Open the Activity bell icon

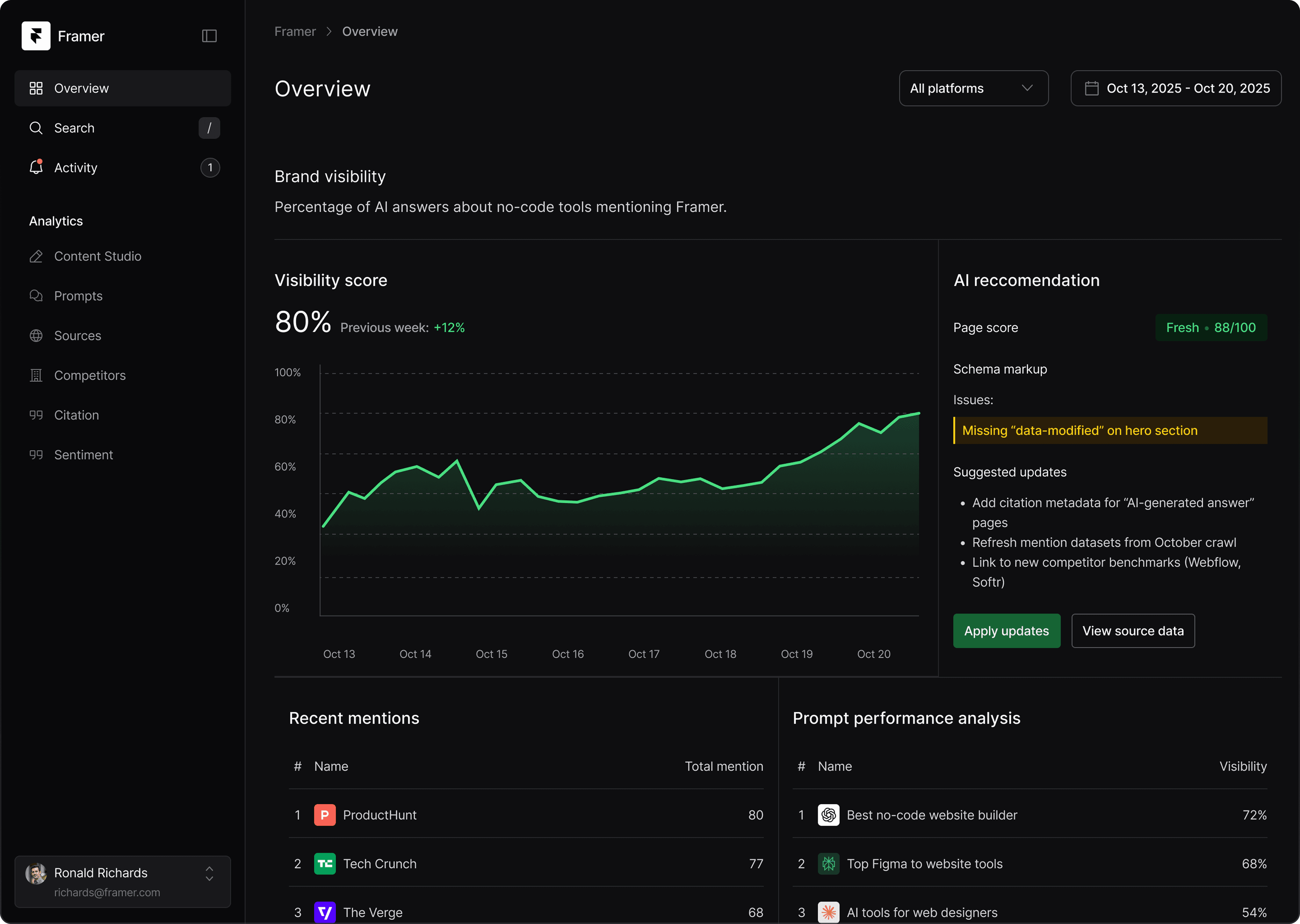click(36, 167)
